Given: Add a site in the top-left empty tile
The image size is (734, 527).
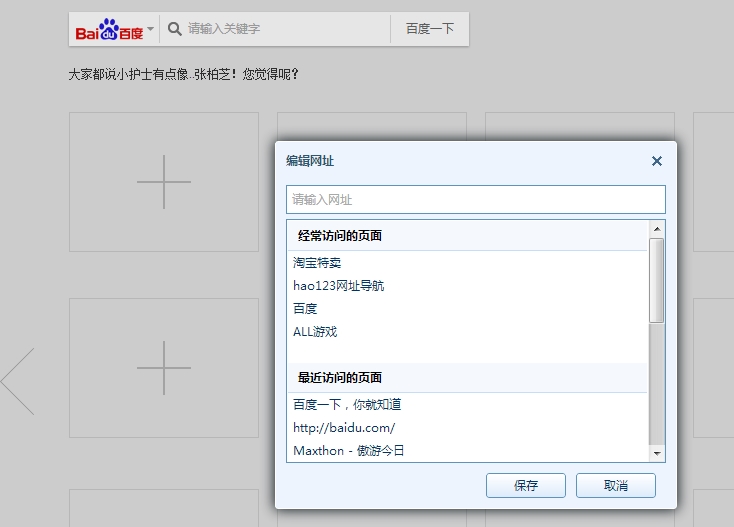Looking at the screenshot, I should pyautogui.click(x=164, y=182).
